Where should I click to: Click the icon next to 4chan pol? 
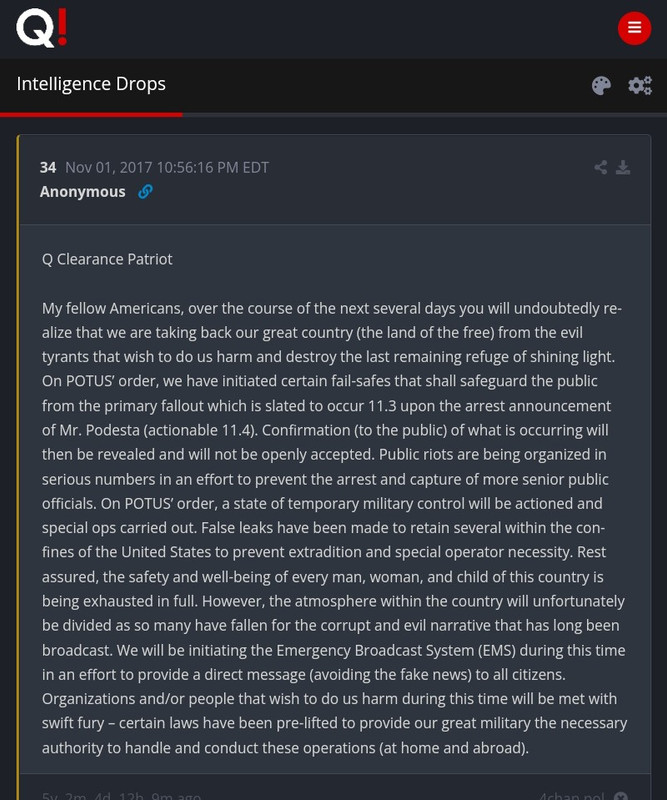click(x=621, y=796)
